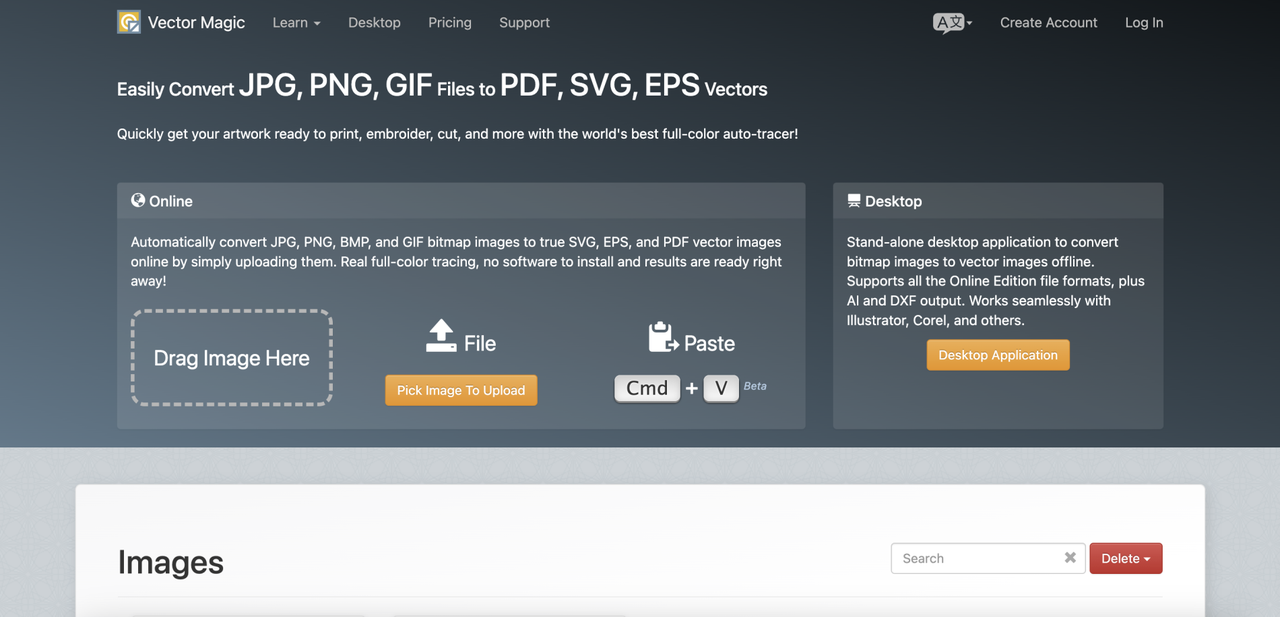Click the clipboard Paste icon

pos(663,337)
